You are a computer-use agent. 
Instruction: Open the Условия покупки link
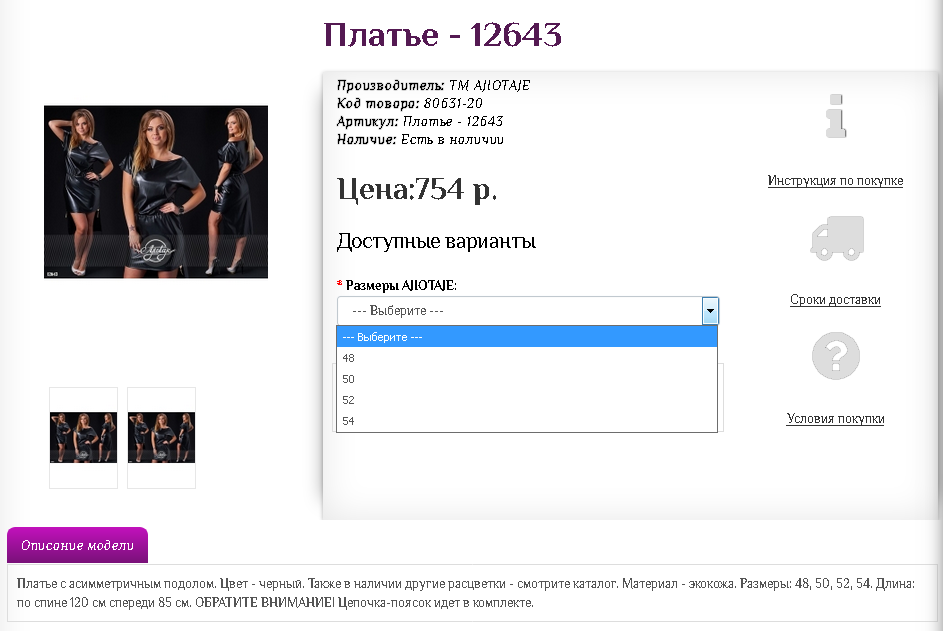835,419
